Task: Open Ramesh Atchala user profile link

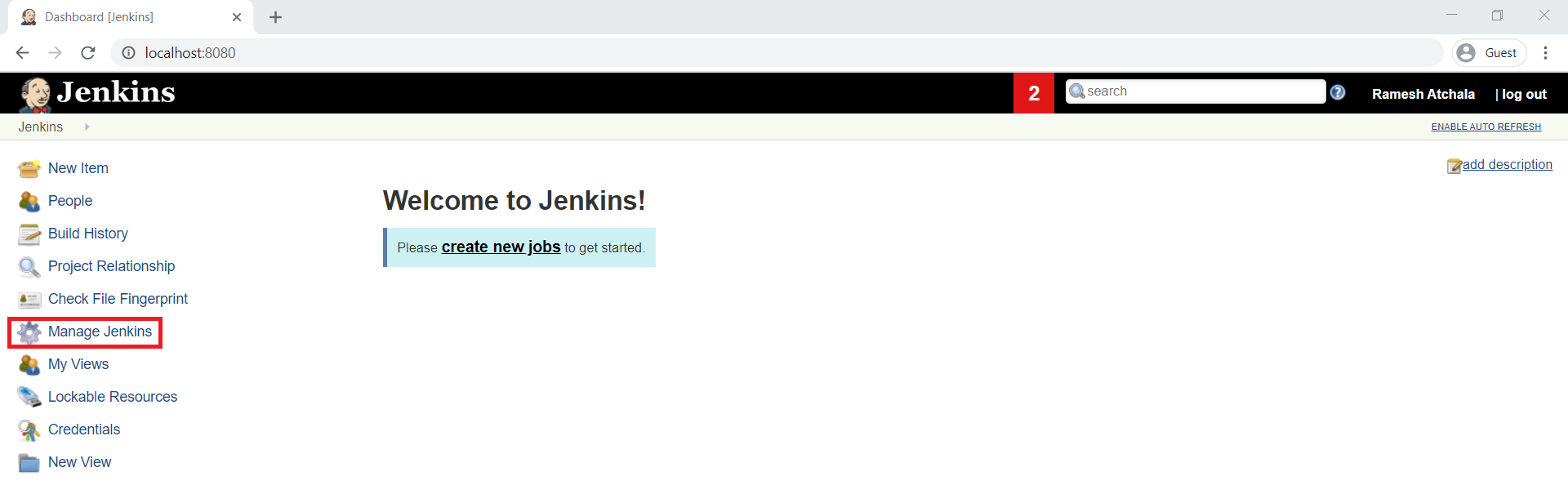Action: tap(1423, 95)
